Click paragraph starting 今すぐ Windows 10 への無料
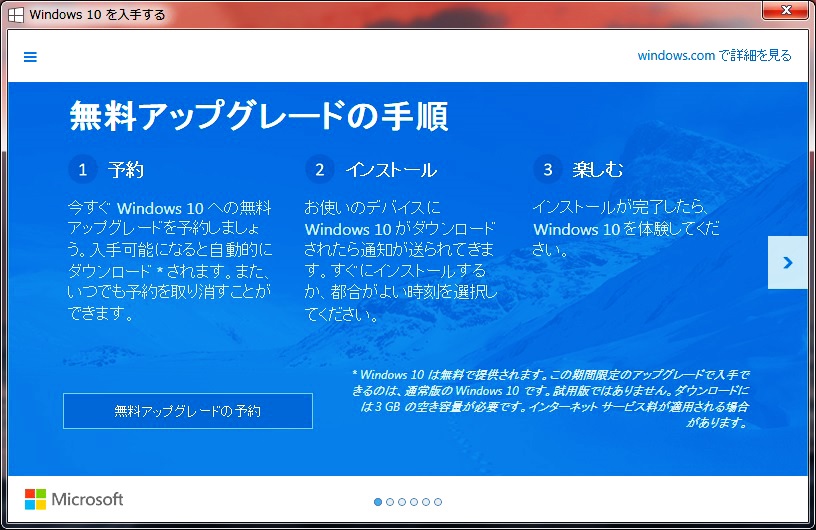Image resolution: width=816 pixels, height=530 pixels. click(x=170, y=260)
